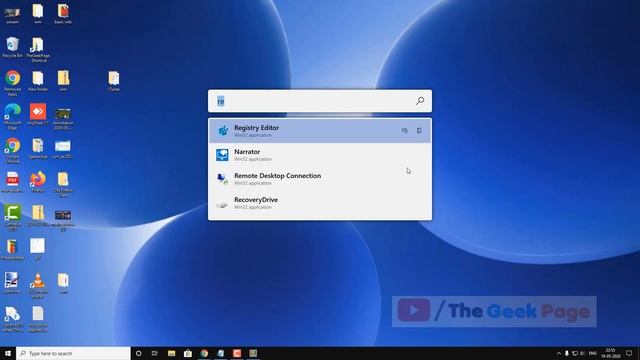Launch the RecoveryDrive search result
The width and height of the screenshot is (640, 360).
[320, 203]
